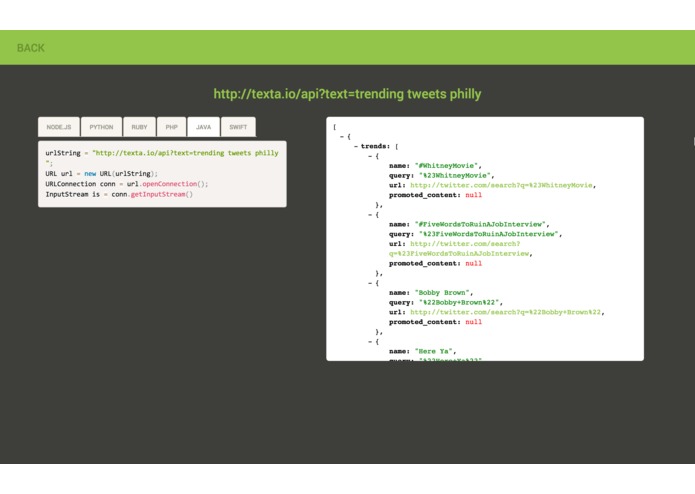
Task: Go back using the BACK button
Action: click(31, 48)
